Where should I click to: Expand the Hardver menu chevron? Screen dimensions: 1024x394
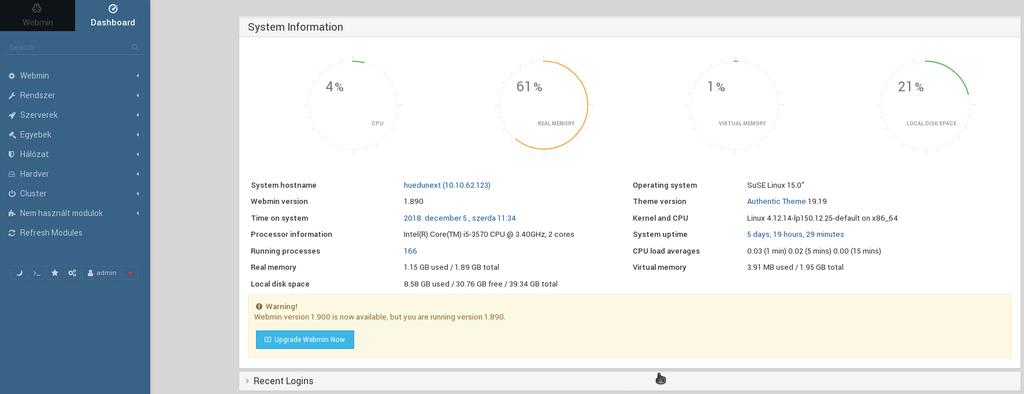coord(138,174)
